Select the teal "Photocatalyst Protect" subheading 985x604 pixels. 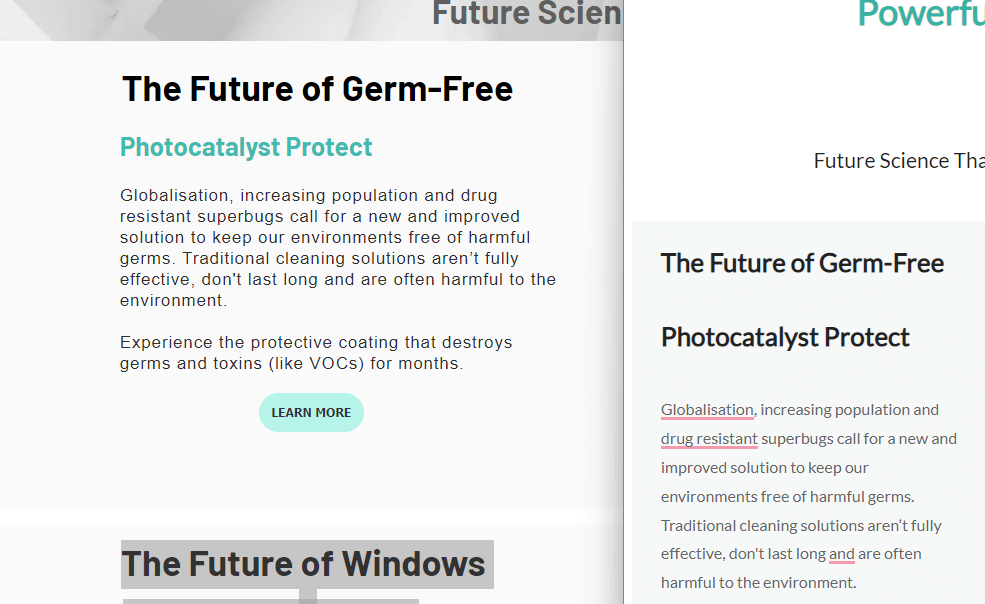point(246,147)
